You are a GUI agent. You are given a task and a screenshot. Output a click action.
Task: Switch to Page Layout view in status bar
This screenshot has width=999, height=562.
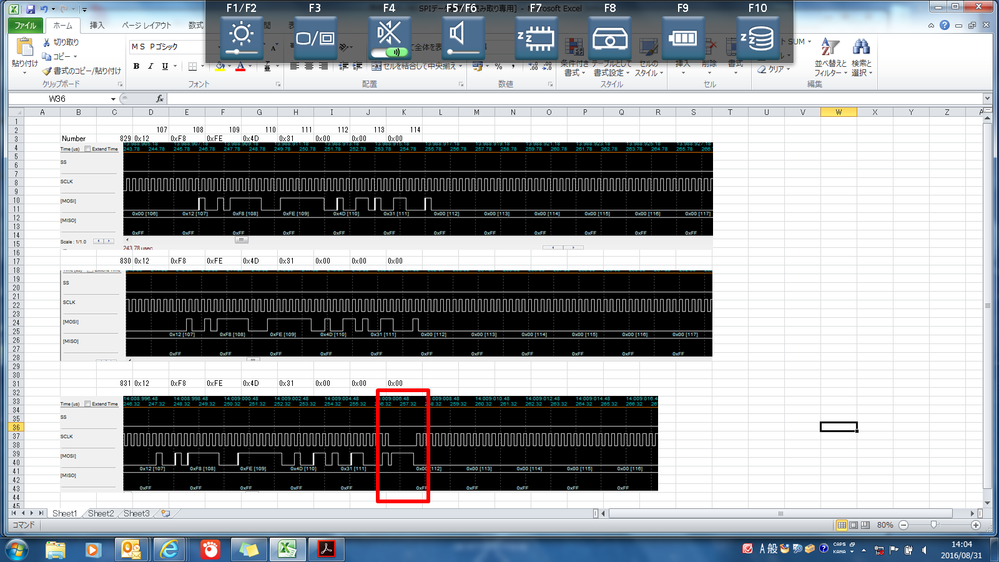pos(854,525)
